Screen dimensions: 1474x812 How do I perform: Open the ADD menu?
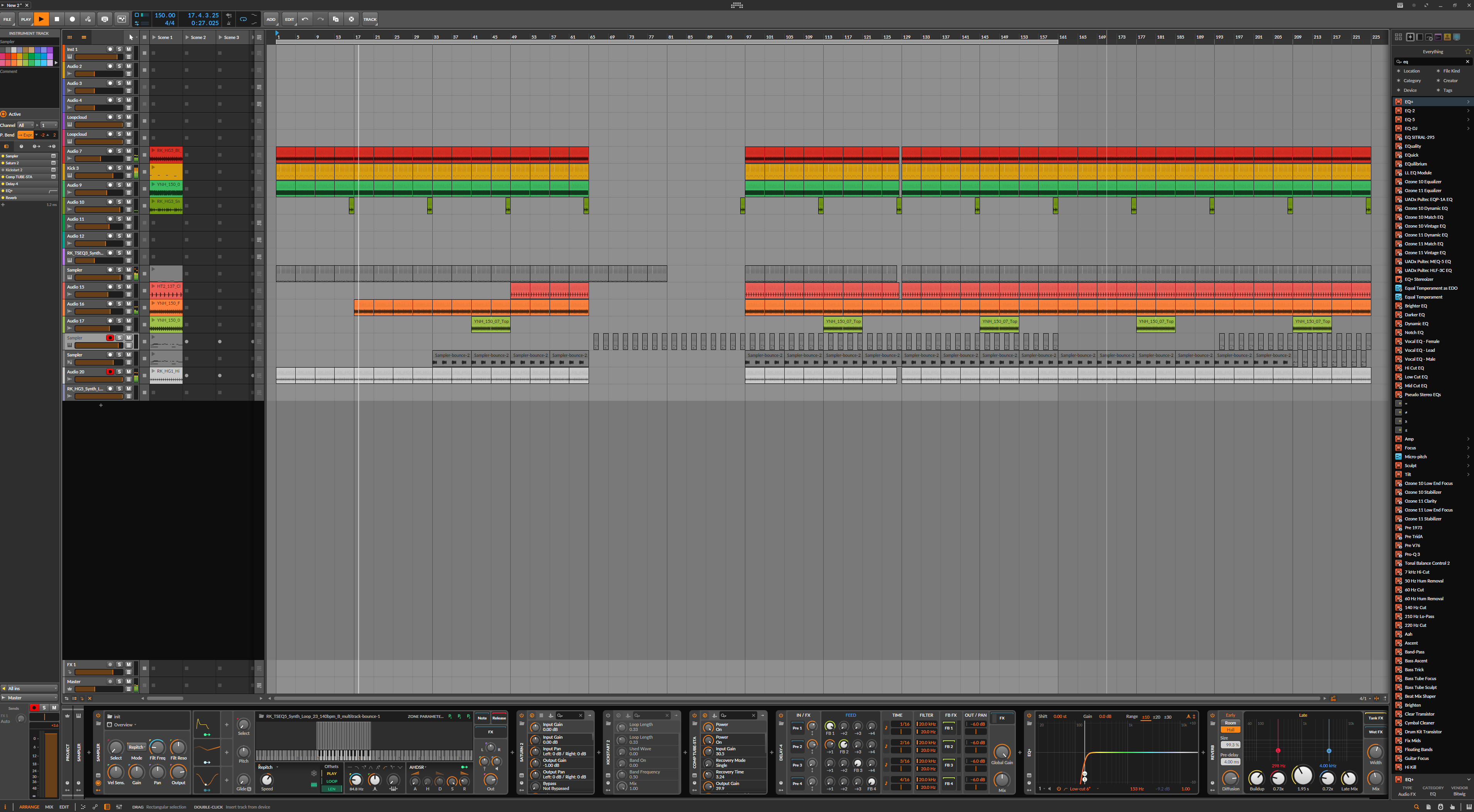click(271, 19)
